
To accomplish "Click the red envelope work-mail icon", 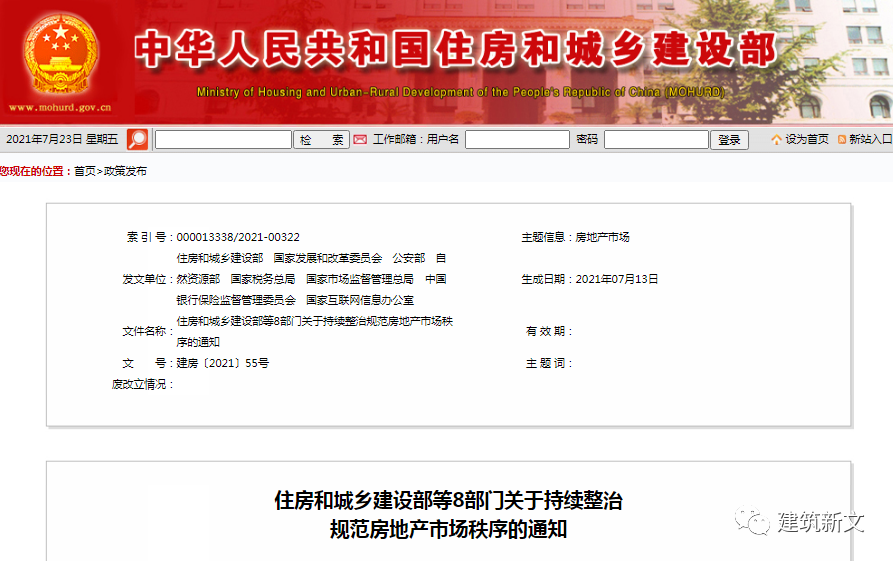I will click(x=360, y=139).
